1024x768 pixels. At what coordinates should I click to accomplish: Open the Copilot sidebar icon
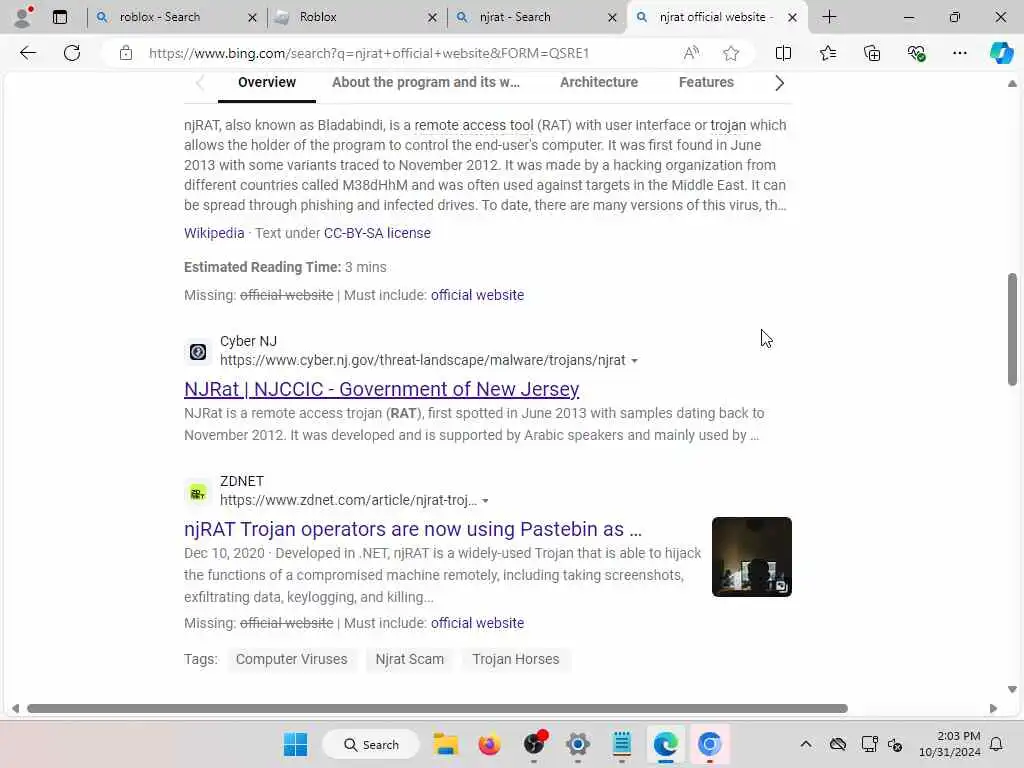coord(1000,53)
